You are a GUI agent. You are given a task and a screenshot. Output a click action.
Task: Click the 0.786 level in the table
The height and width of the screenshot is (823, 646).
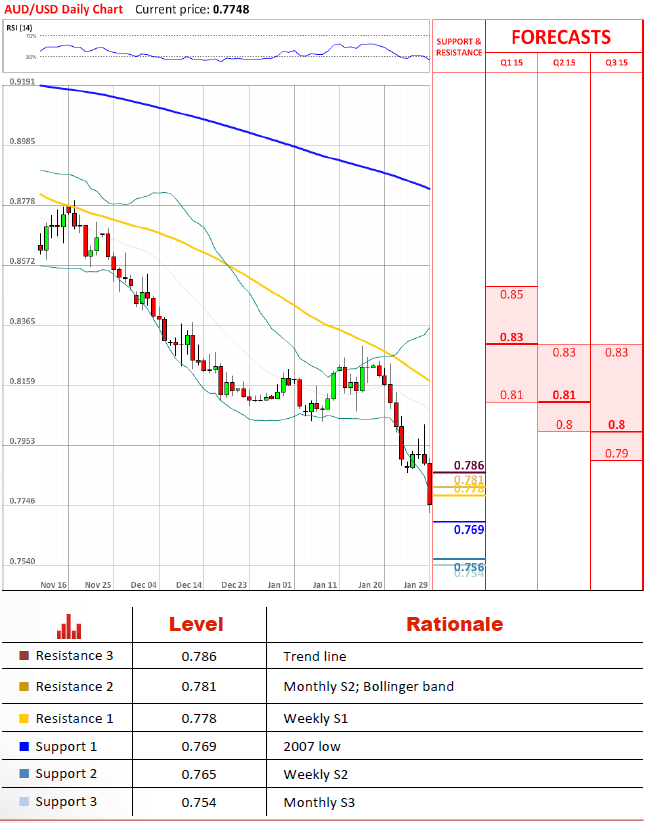199,656
